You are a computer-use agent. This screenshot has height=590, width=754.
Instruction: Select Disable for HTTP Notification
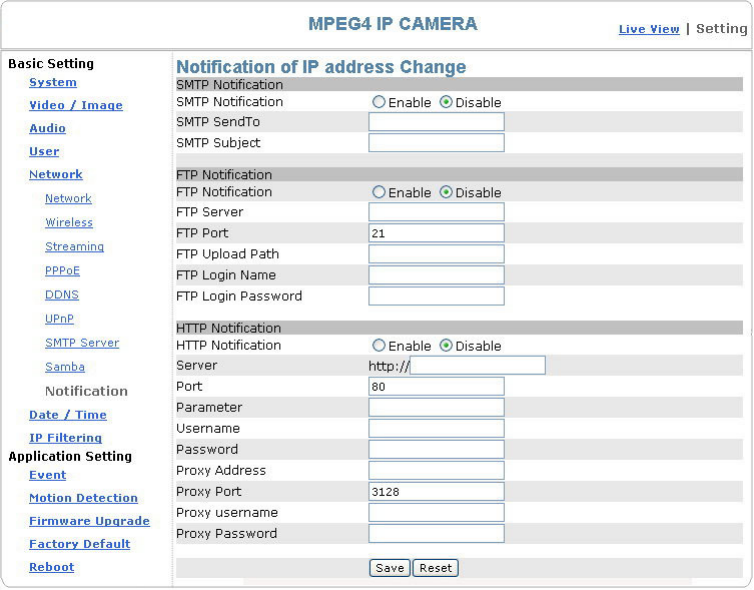click(x=446, y=345)
